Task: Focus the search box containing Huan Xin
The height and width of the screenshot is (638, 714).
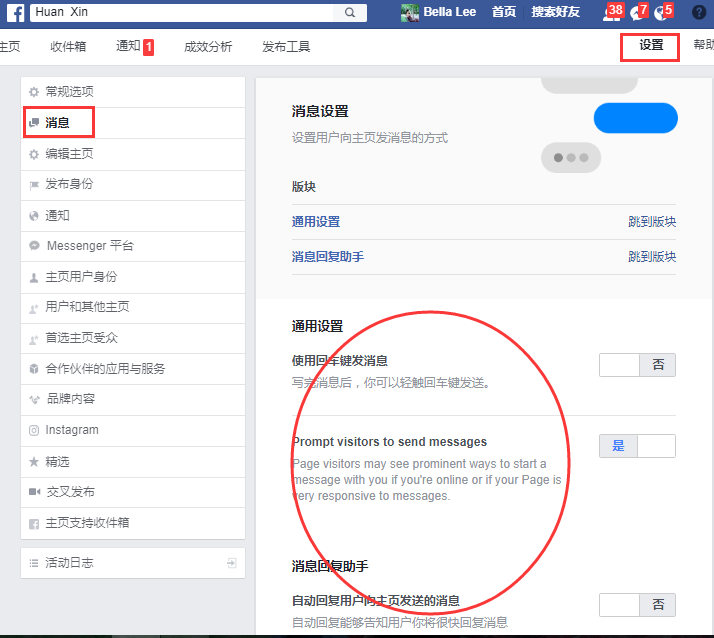Action: [181, 12]
